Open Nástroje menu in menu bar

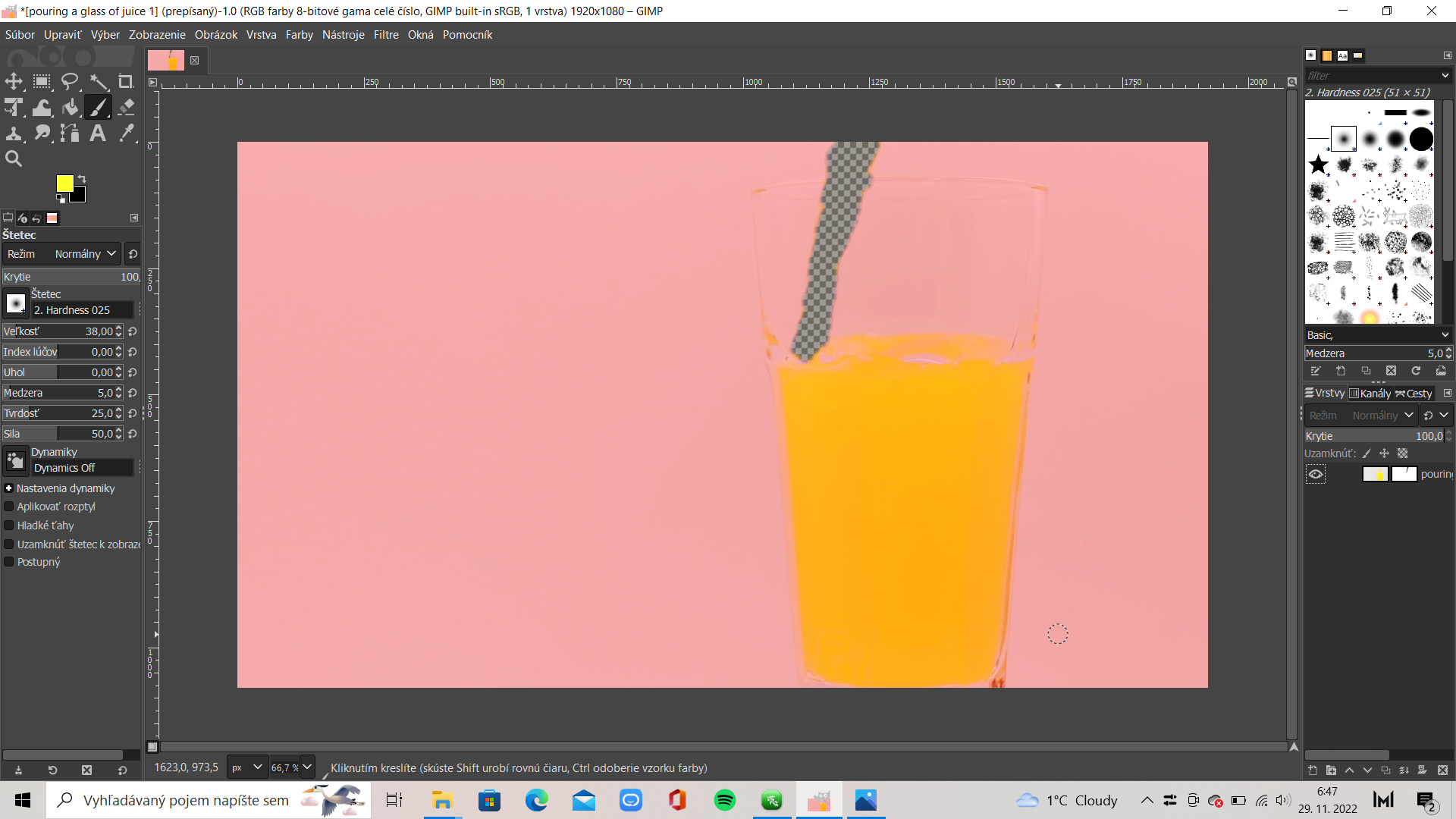[344, 34]
